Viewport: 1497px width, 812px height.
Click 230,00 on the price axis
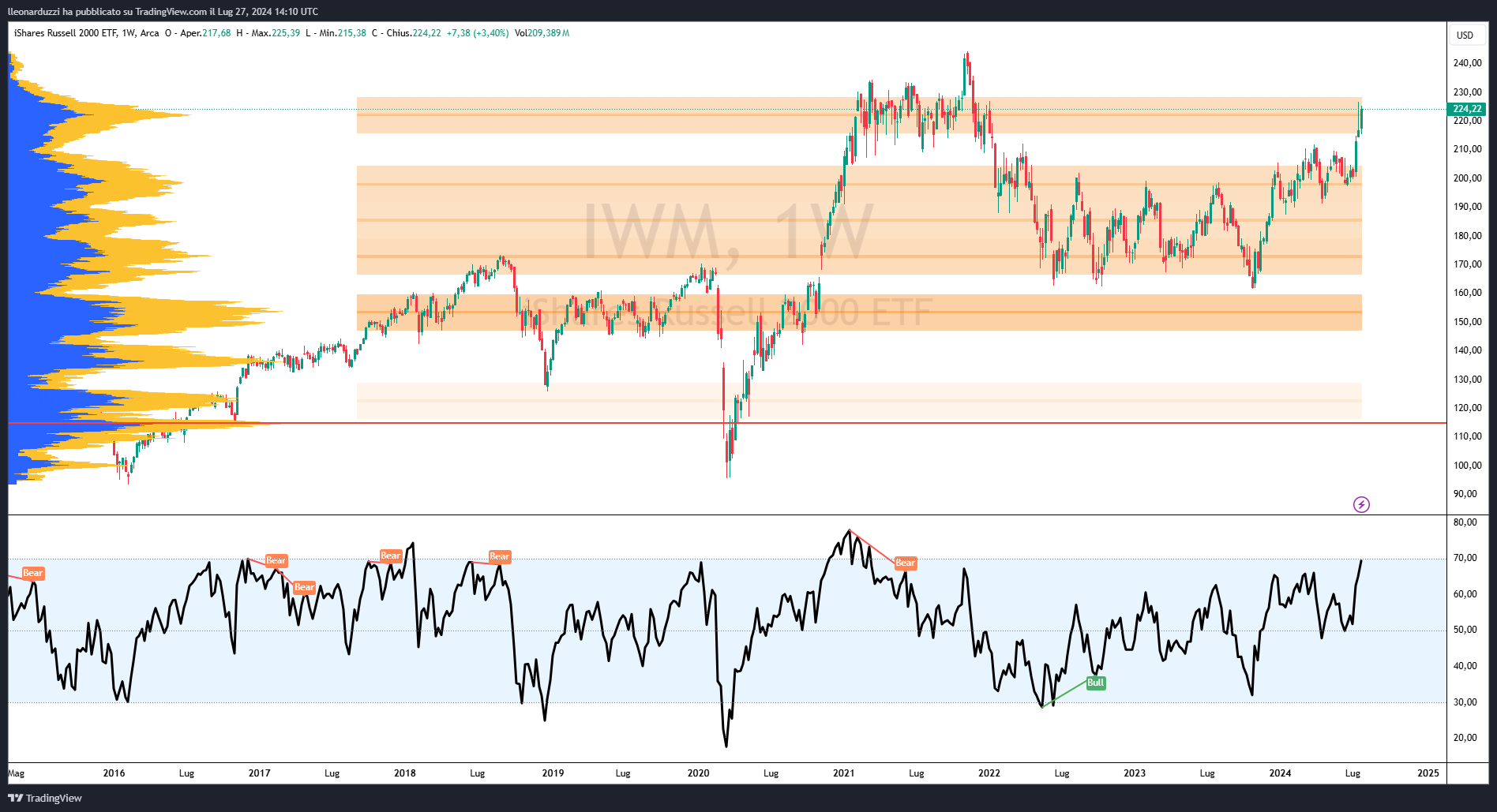[1468, 92]
